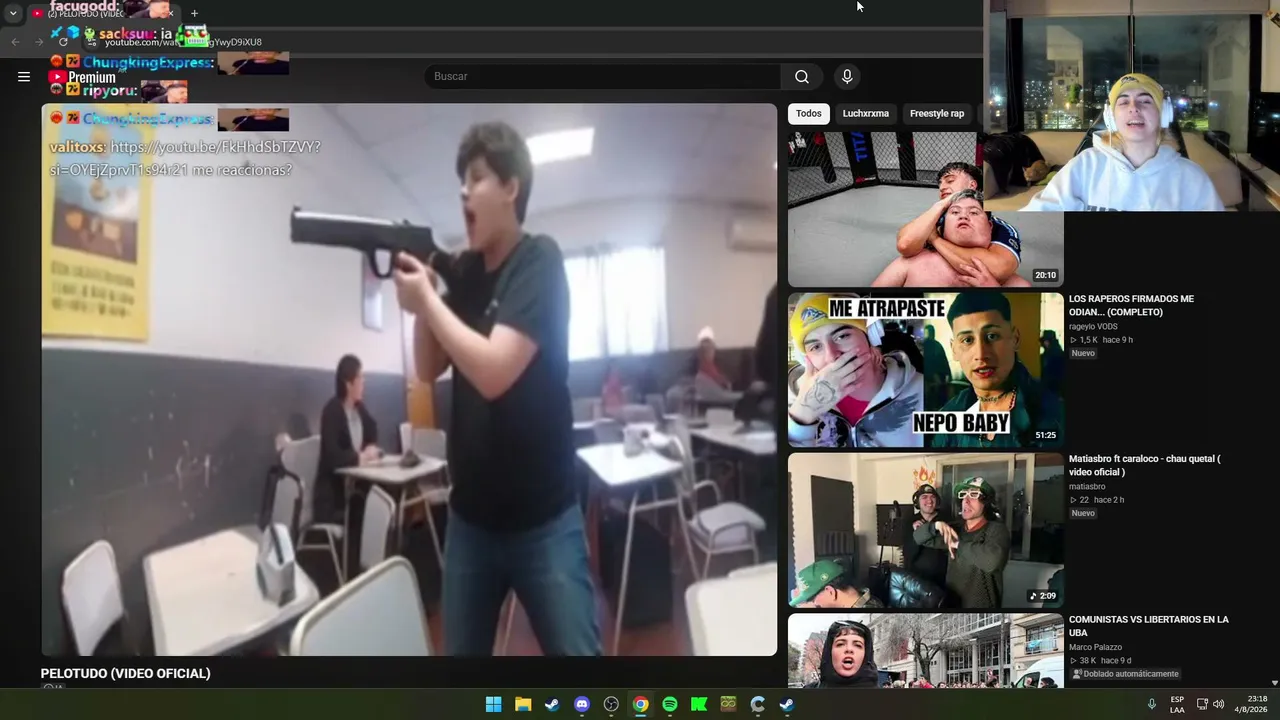Image resolution: width=1280 pixels, height=720 pixels.
Task: Click the search magnifier button
Action: tap(802, 77)
